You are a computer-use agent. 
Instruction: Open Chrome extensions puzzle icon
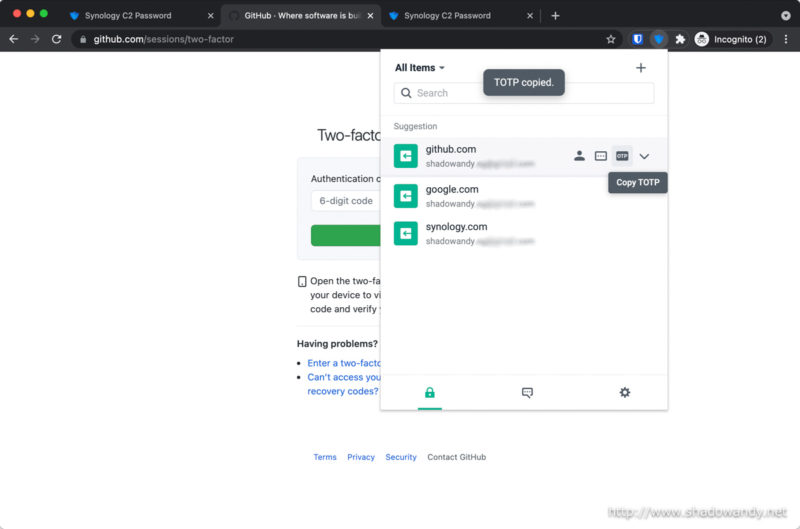point(680,39)
